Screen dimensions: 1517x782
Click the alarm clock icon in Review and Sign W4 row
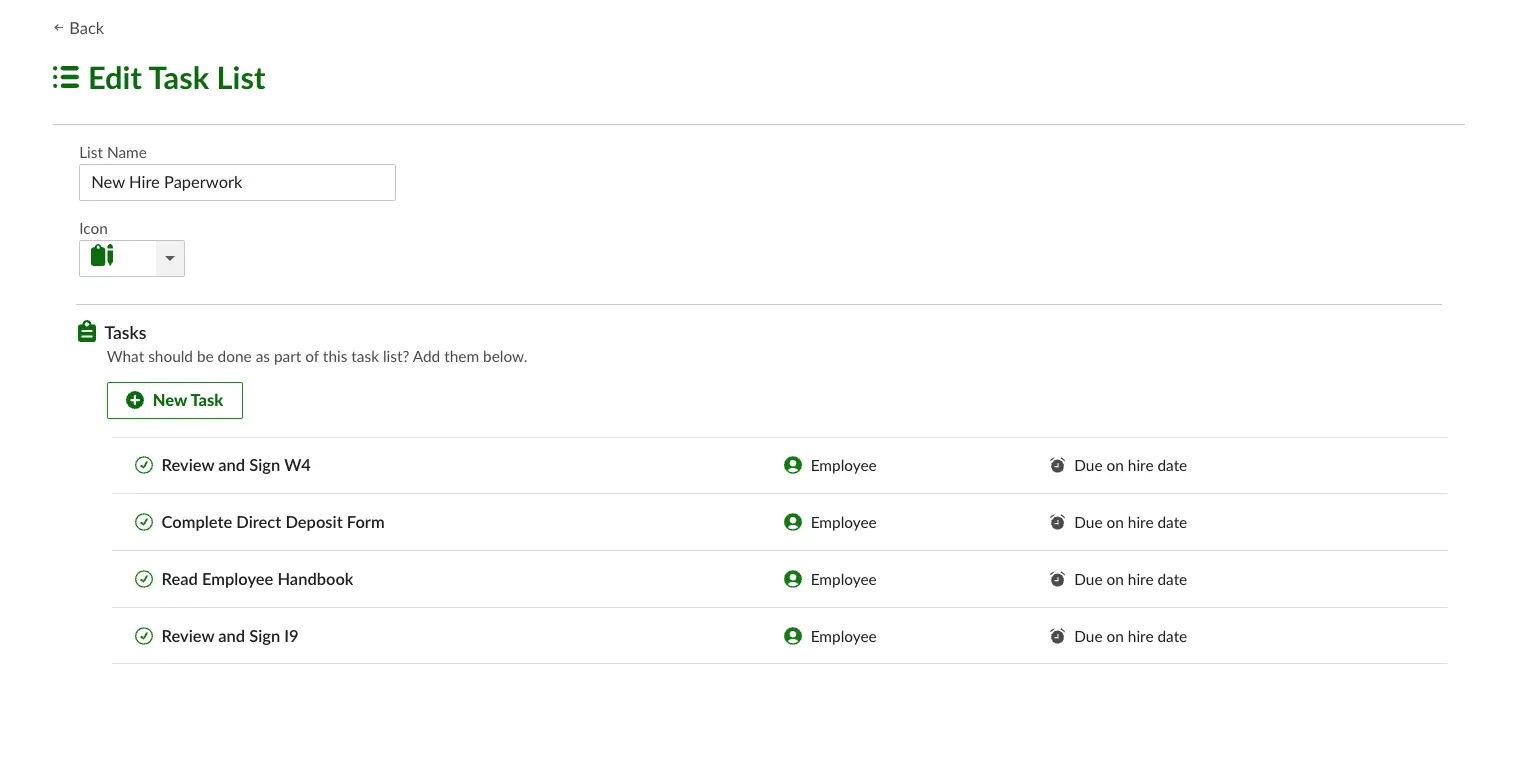[1057, 465]
